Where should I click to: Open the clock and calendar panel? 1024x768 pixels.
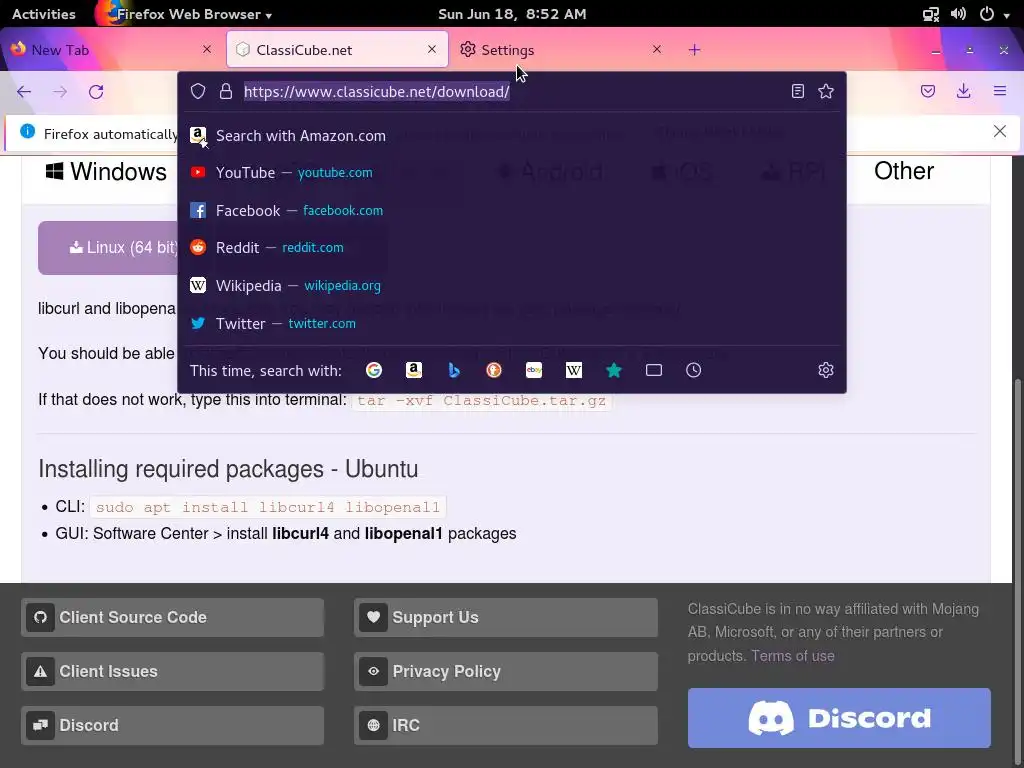tap(512, 14)
